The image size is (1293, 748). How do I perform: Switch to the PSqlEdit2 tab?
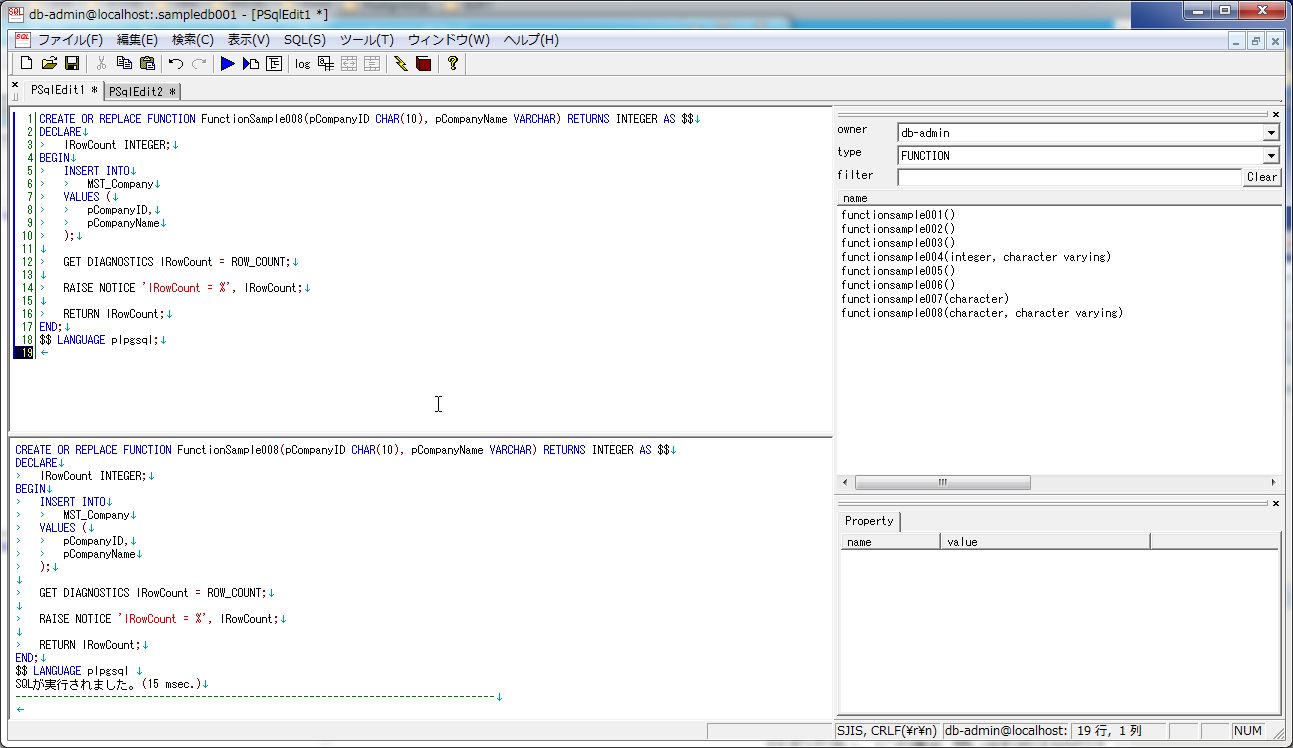point(141,90)
